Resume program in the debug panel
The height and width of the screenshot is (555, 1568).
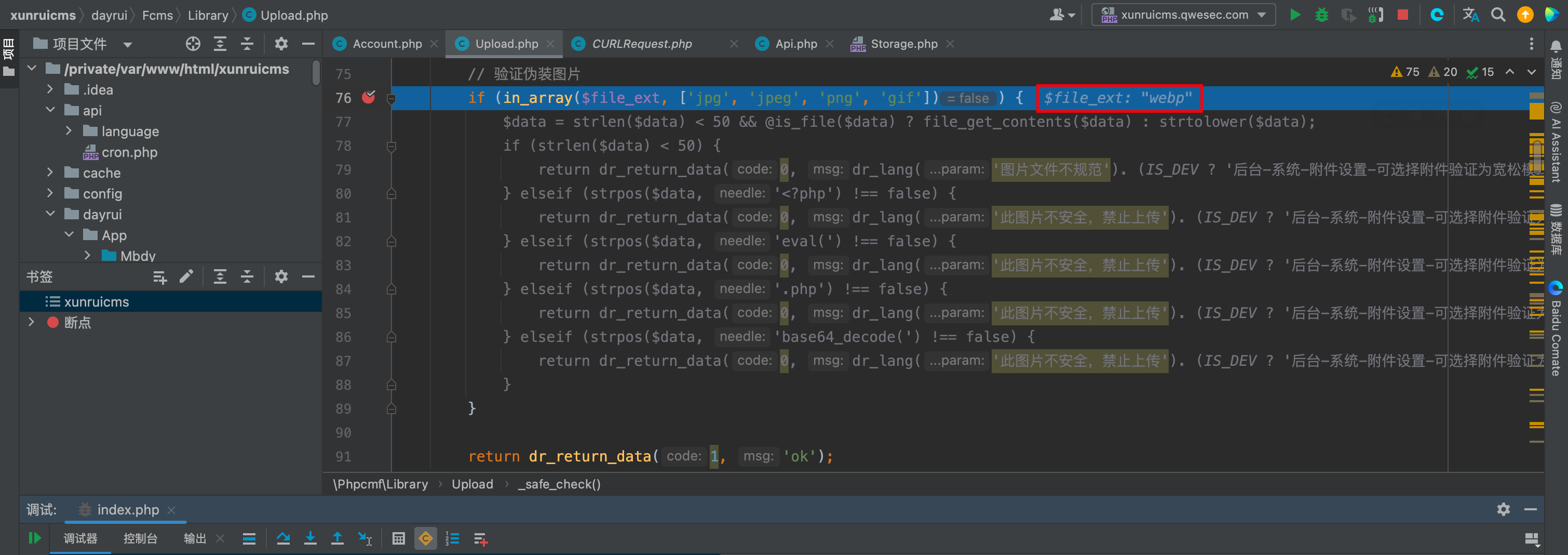coord(35,538)
